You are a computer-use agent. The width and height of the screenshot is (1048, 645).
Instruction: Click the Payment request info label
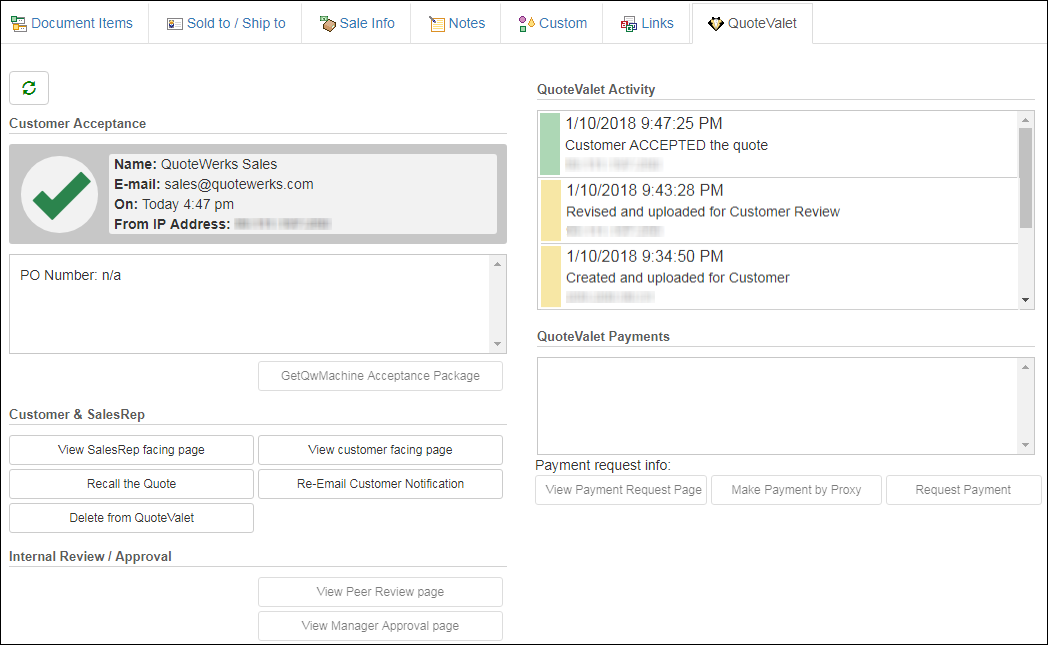(603, 465)
